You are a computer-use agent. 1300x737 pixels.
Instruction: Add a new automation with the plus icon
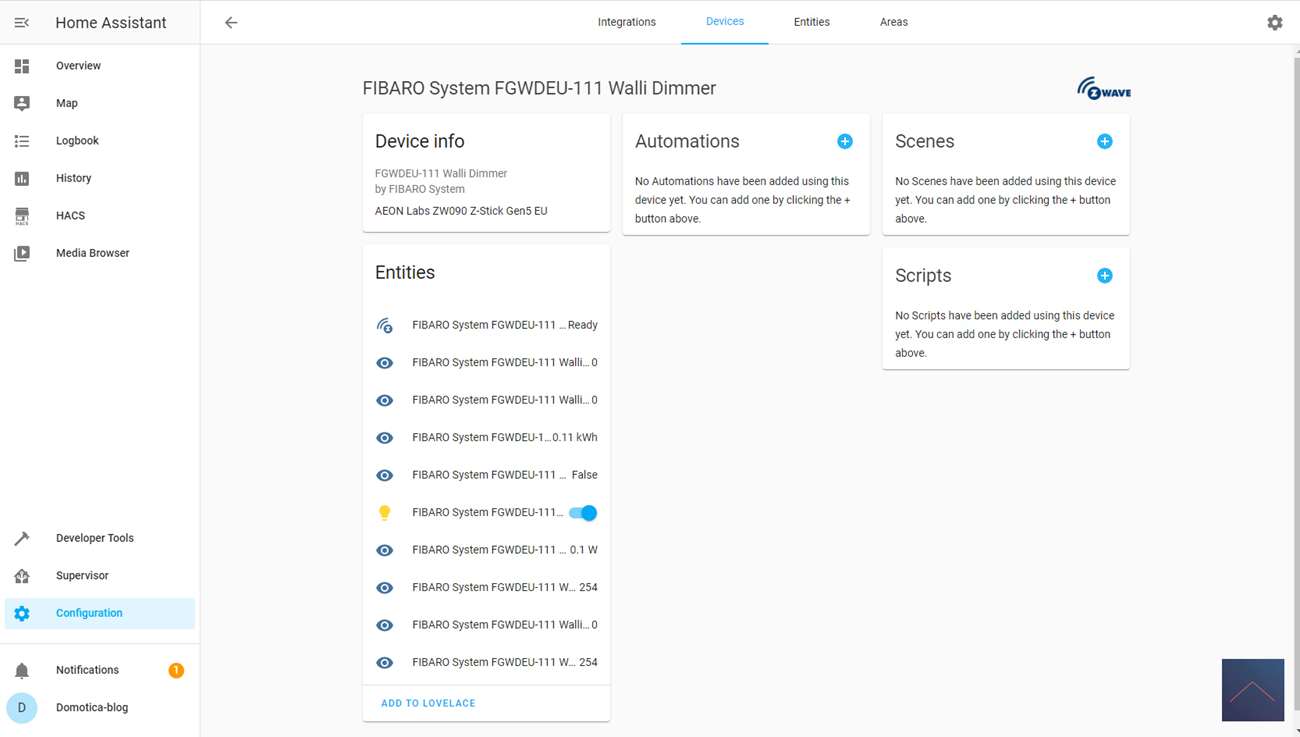click(845, 142)
